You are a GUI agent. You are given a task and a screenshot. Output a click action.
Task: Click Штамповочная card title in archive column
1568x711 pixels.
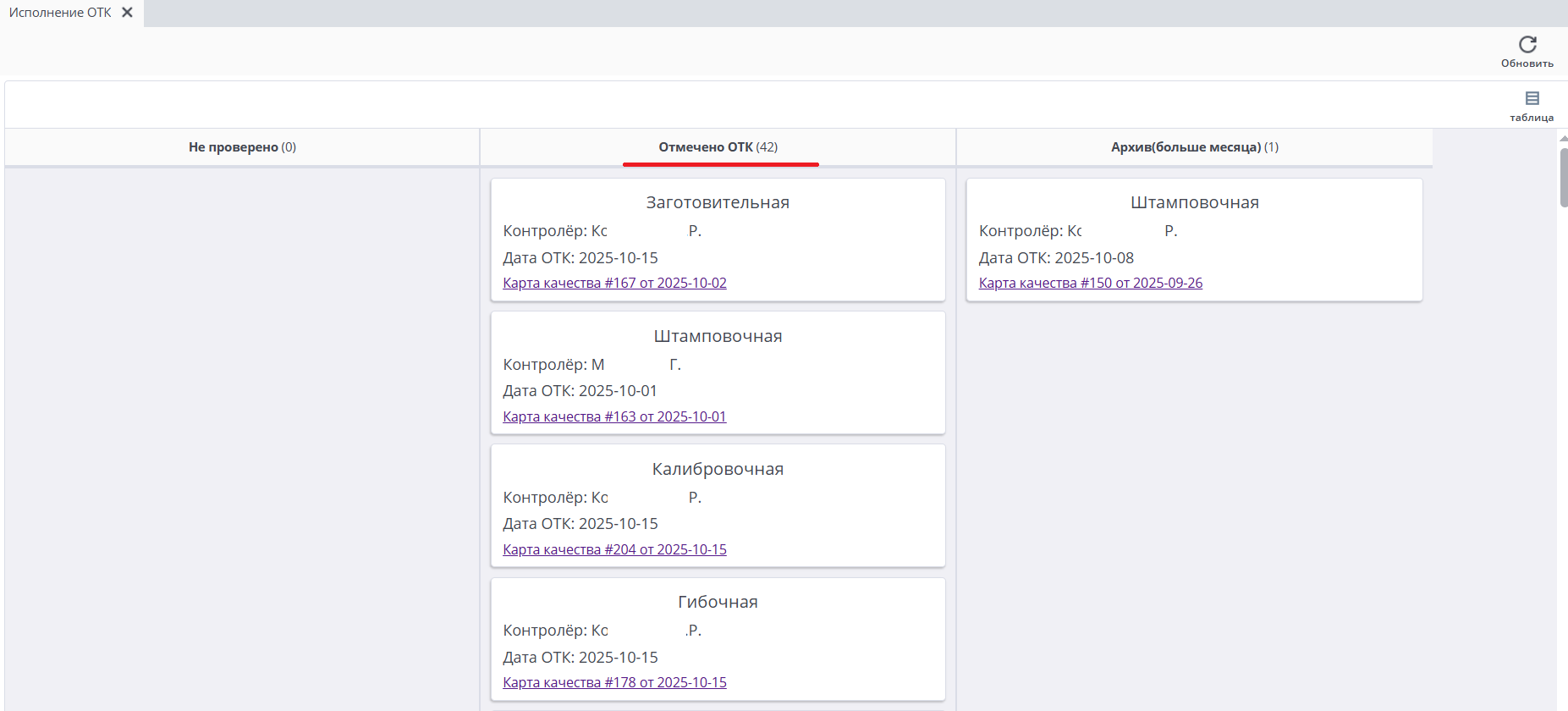coord(1194,203)
